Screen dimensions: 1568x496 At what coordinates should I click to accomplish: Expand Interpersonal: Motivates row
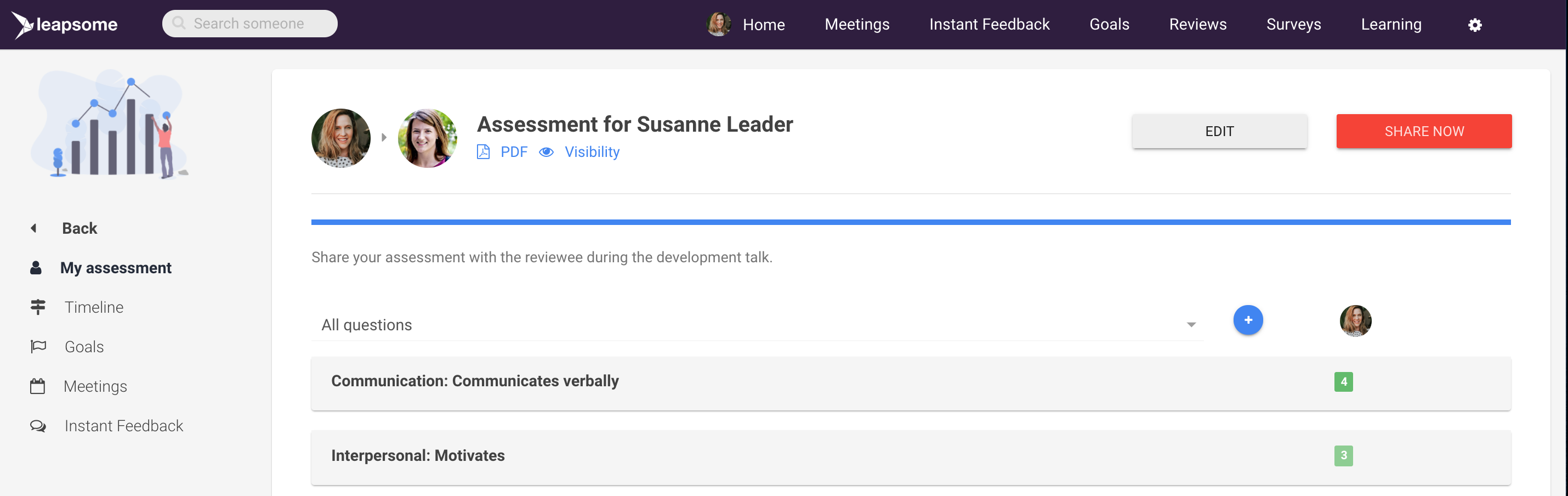pos(911,458)
